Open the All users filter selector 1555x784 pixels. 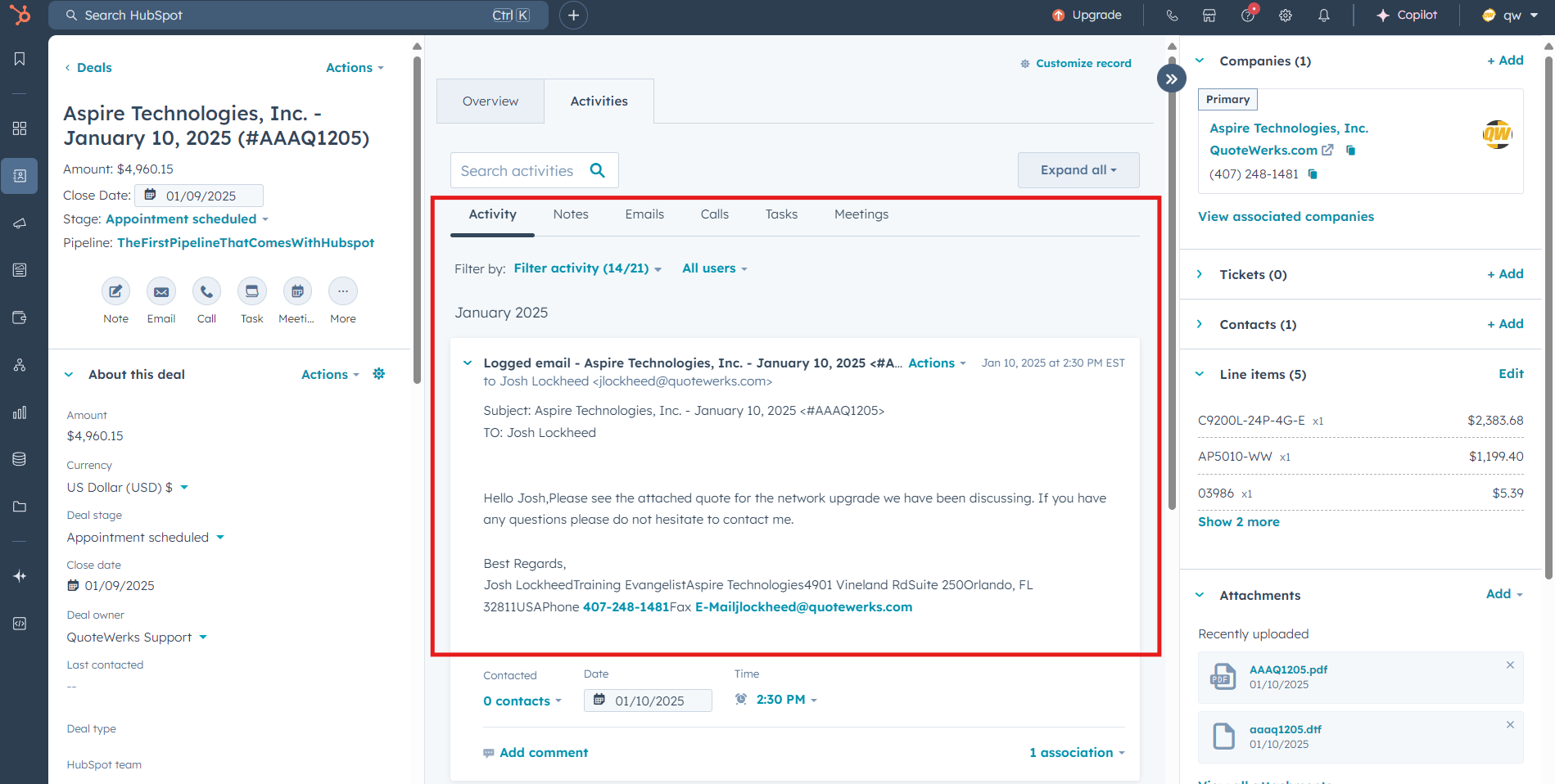point(714,268)
